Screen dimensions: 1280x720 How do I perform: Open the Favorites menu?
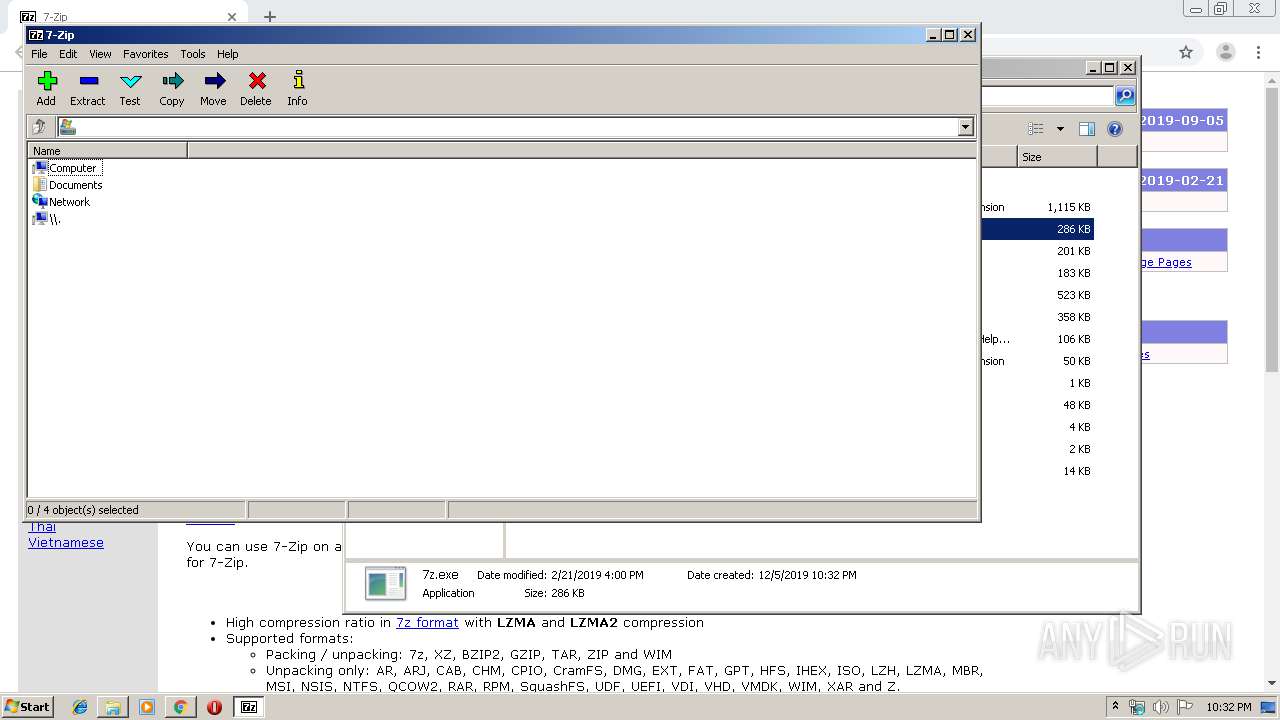pyautogui.click(x=146, y=54)
